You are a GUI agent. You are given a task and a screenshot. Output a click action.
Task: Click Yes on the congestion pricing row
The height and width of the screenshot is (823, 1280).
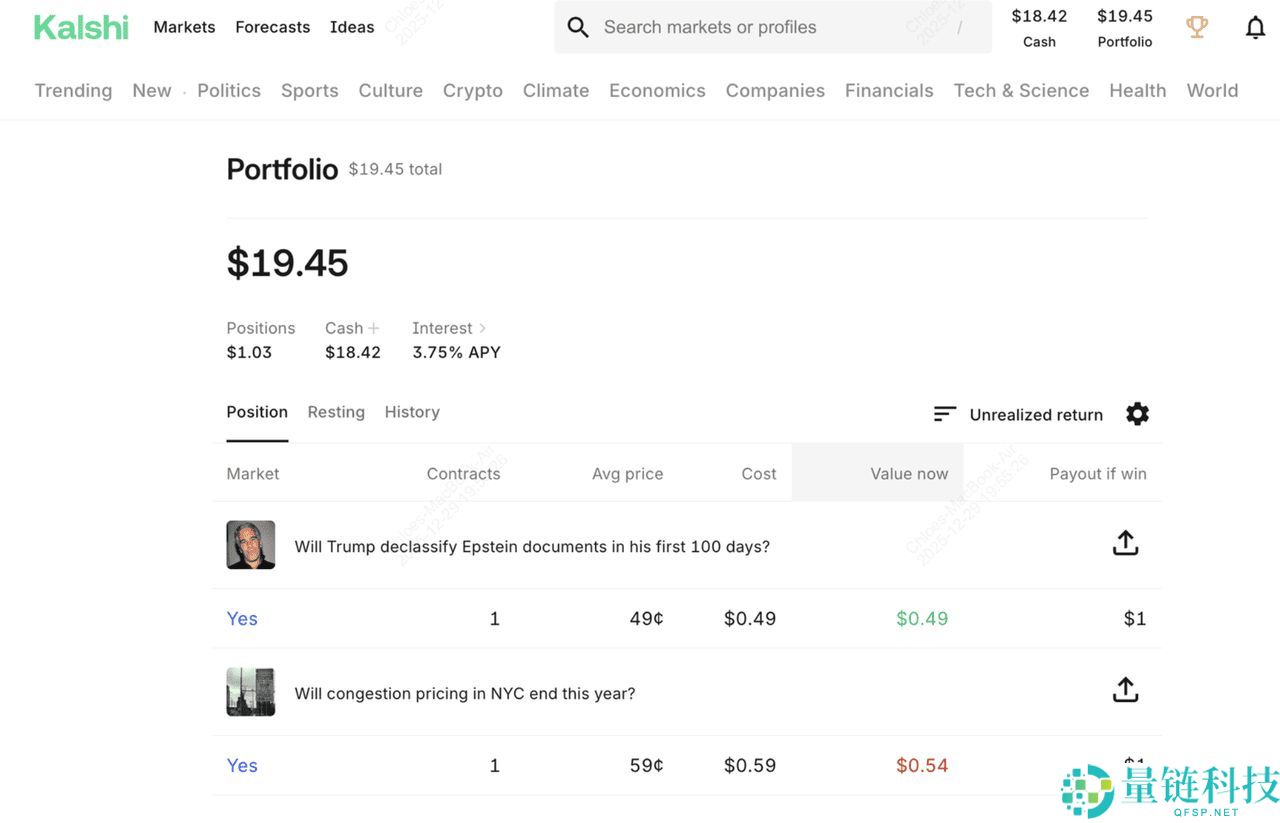click(242, 766)
